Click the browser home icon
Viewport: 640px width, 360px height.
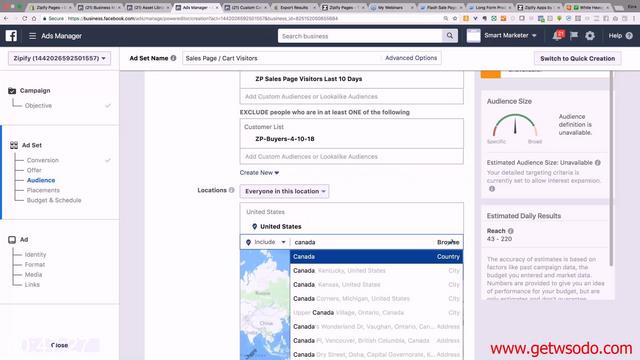click(x=34, y=18)
